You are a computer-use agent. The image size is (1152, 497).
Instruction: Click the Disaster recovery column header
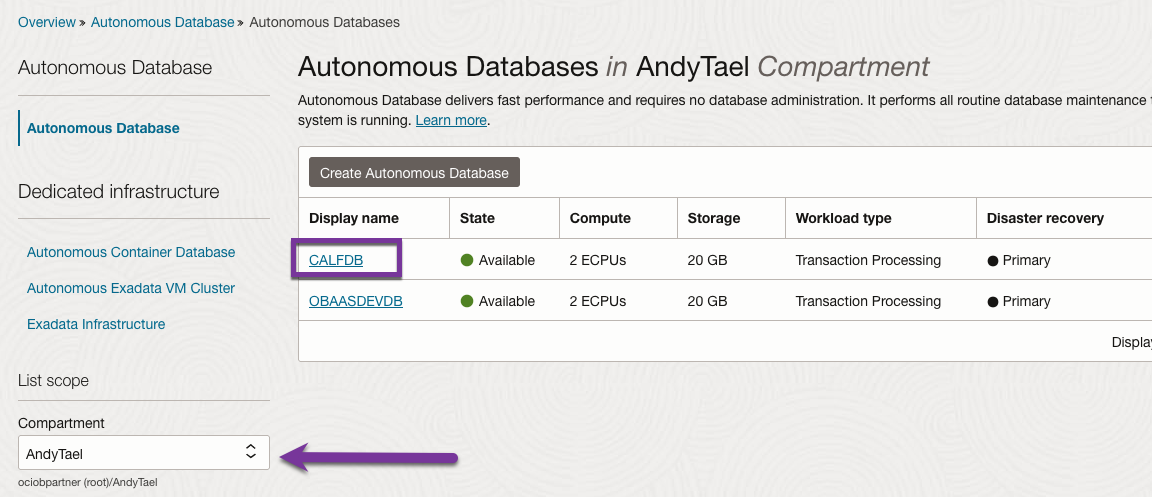(x=1045, y=218)
